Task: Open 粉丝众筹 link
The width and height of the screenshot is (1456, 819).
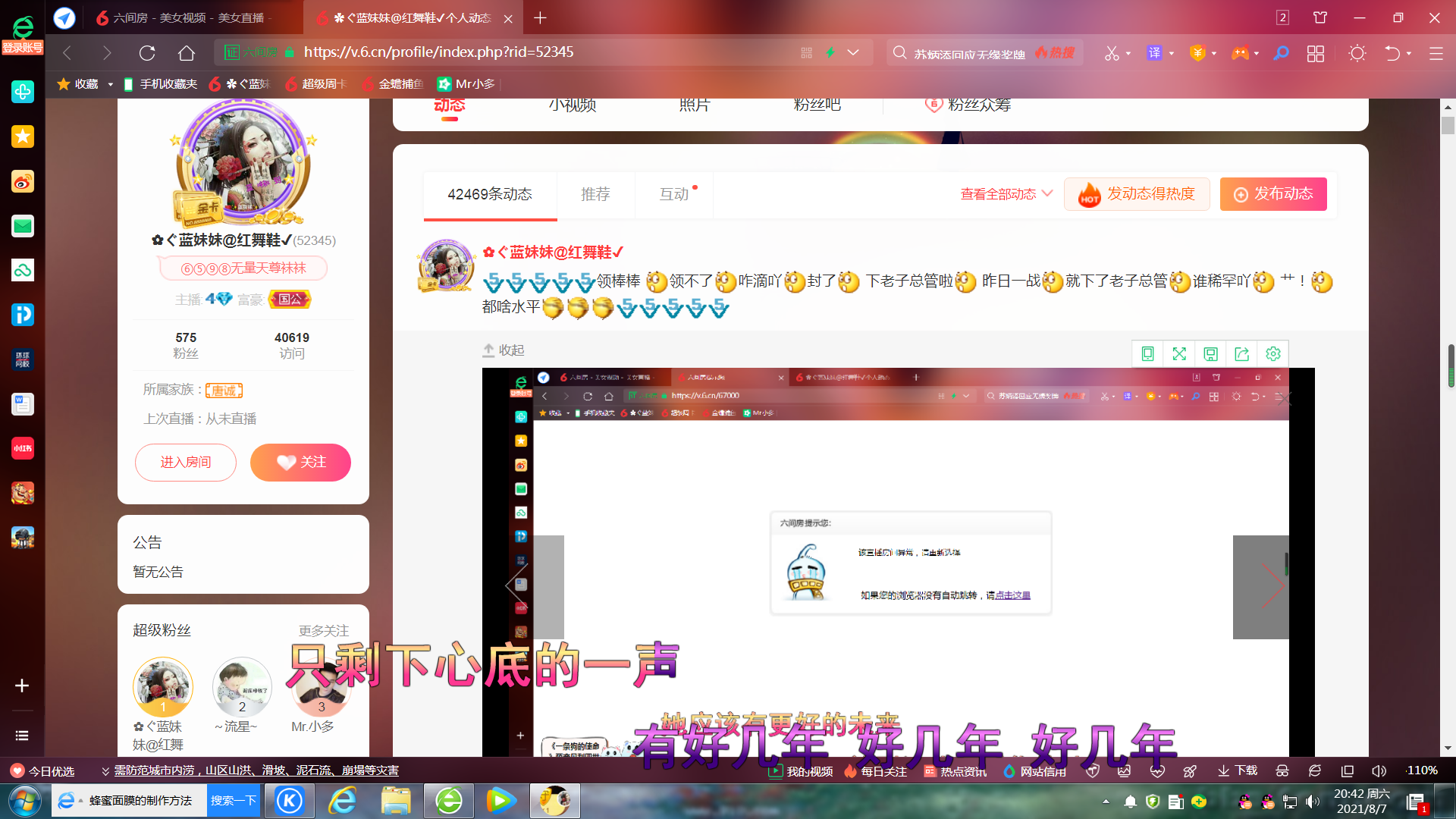Action: (968, 105)
